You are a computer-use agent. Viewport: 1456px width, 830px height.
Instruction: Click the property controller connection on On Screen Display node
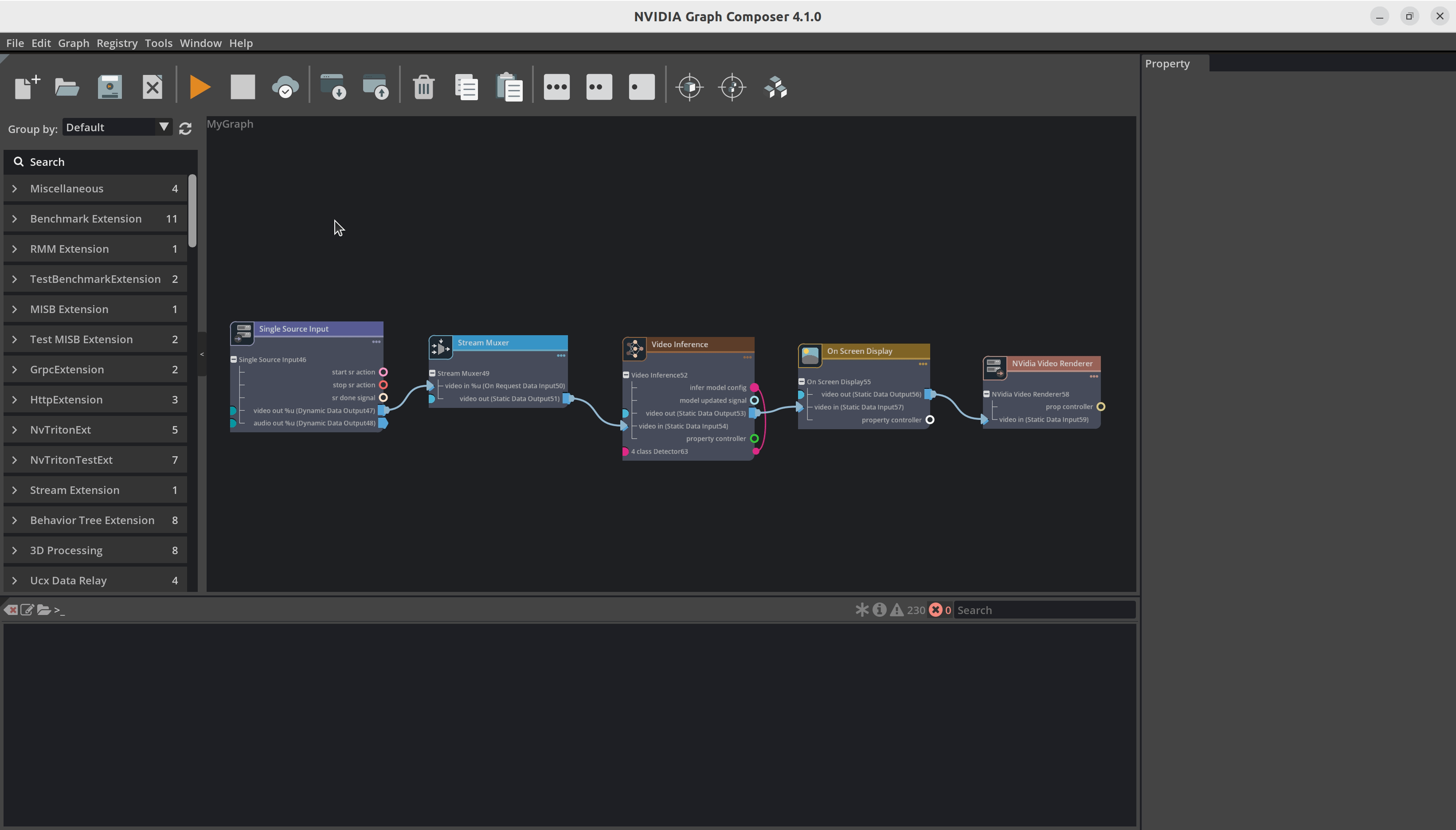tap(928, 419)
